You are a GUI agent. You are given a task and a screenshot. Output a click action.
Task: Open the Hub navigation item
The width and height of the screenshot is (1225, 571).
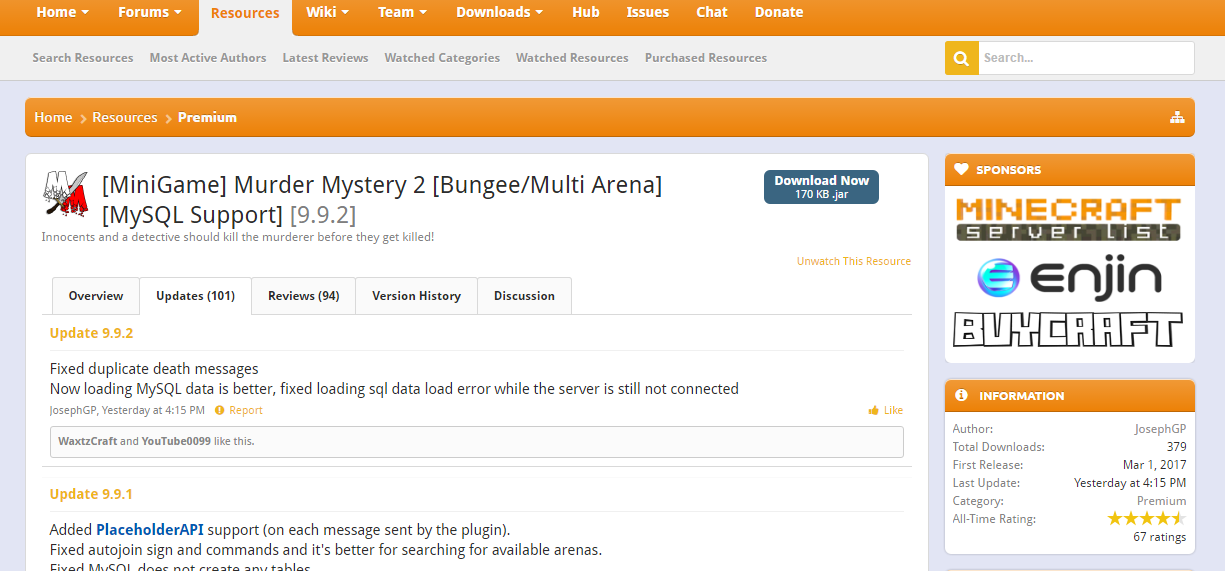tap(586, 13)
